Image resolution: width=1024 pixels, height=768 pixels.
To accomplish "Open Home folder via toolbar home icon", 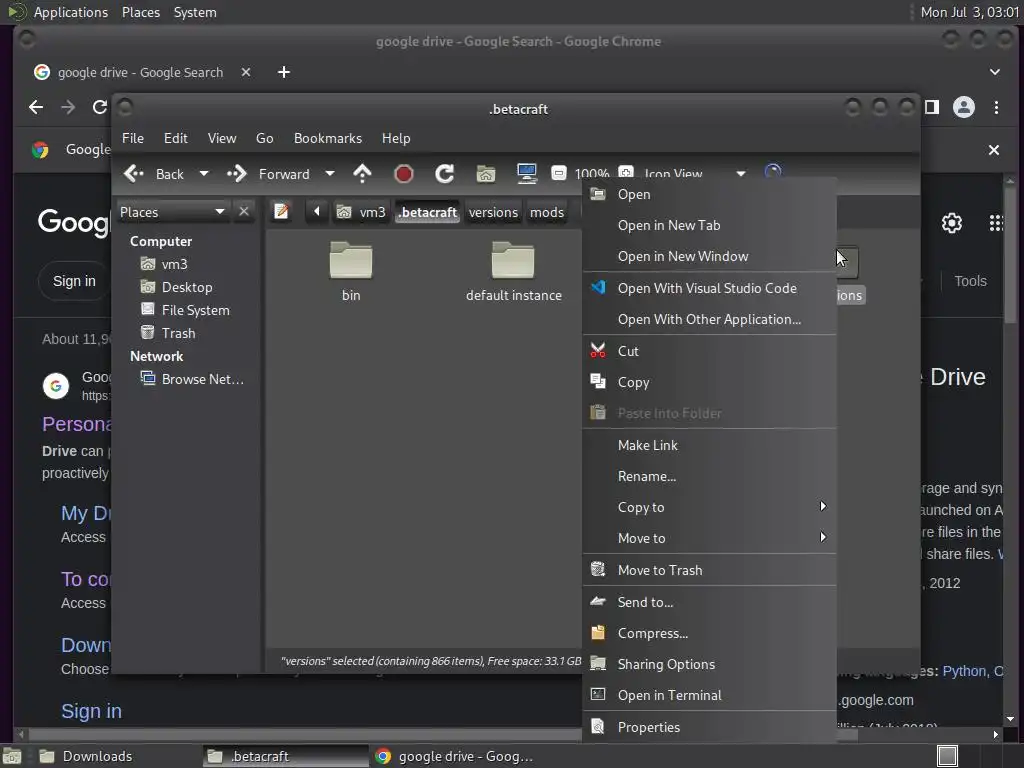I will point(485,174).
